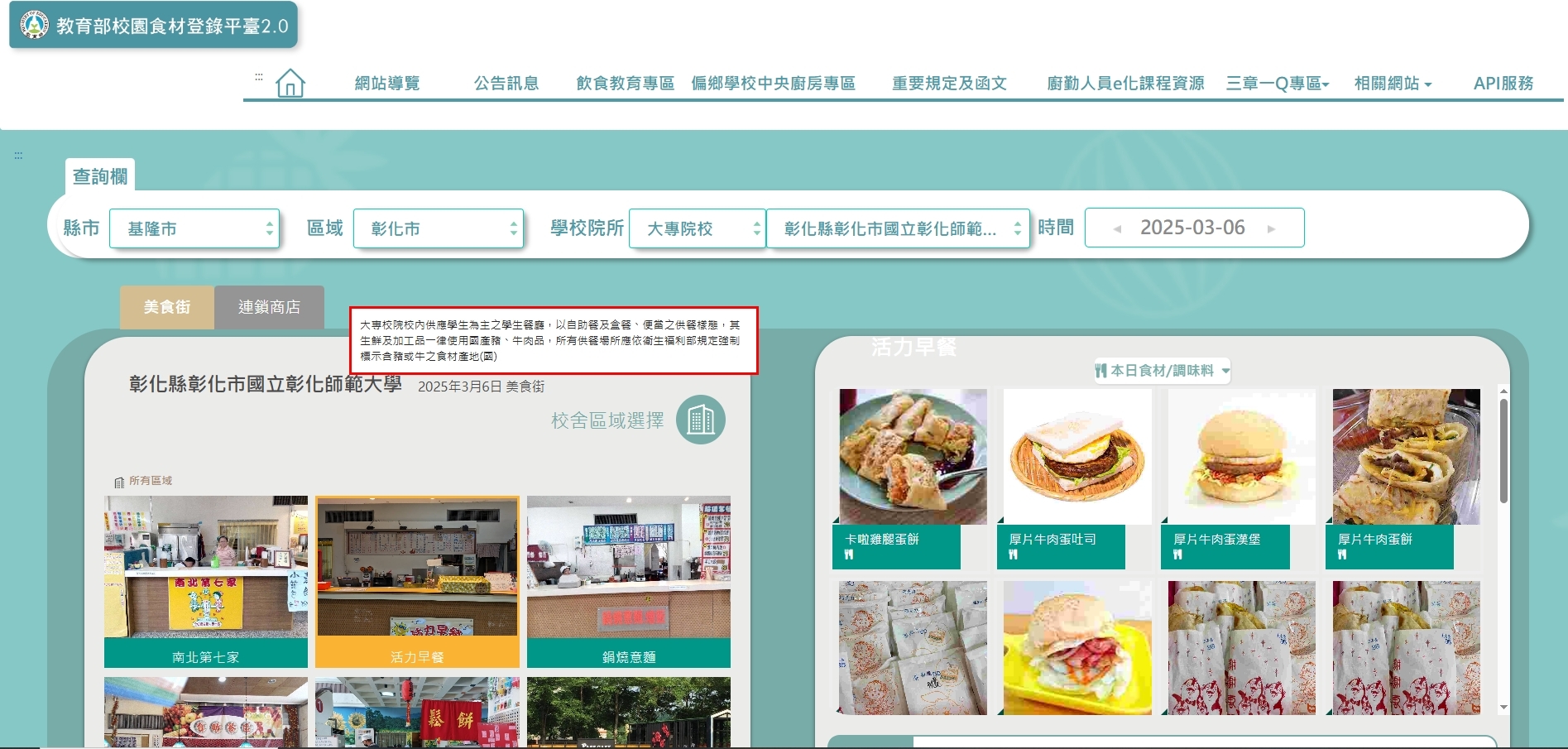Advance to next date with right arrow
Screen dimensions: 1568x749
pyautogui.click(x=1271, y=229)
